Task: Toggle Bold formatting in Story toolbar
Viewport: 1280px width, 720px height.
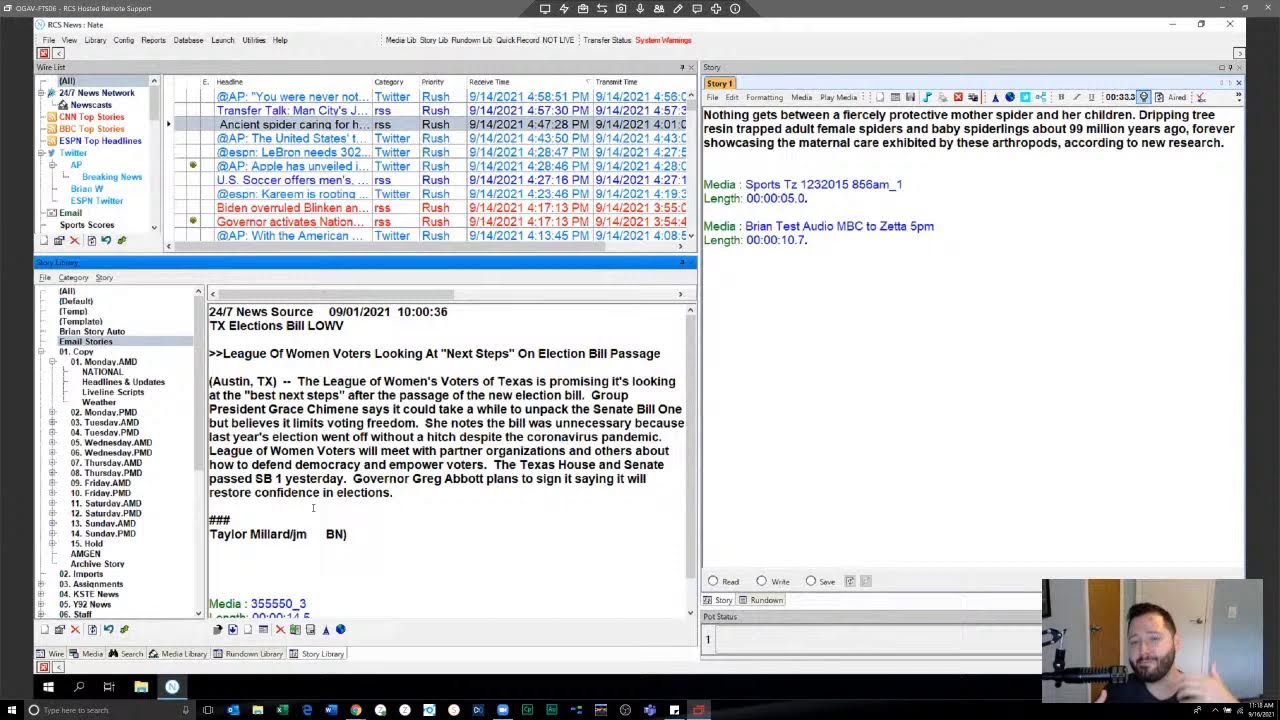Action: point(1061,97)
